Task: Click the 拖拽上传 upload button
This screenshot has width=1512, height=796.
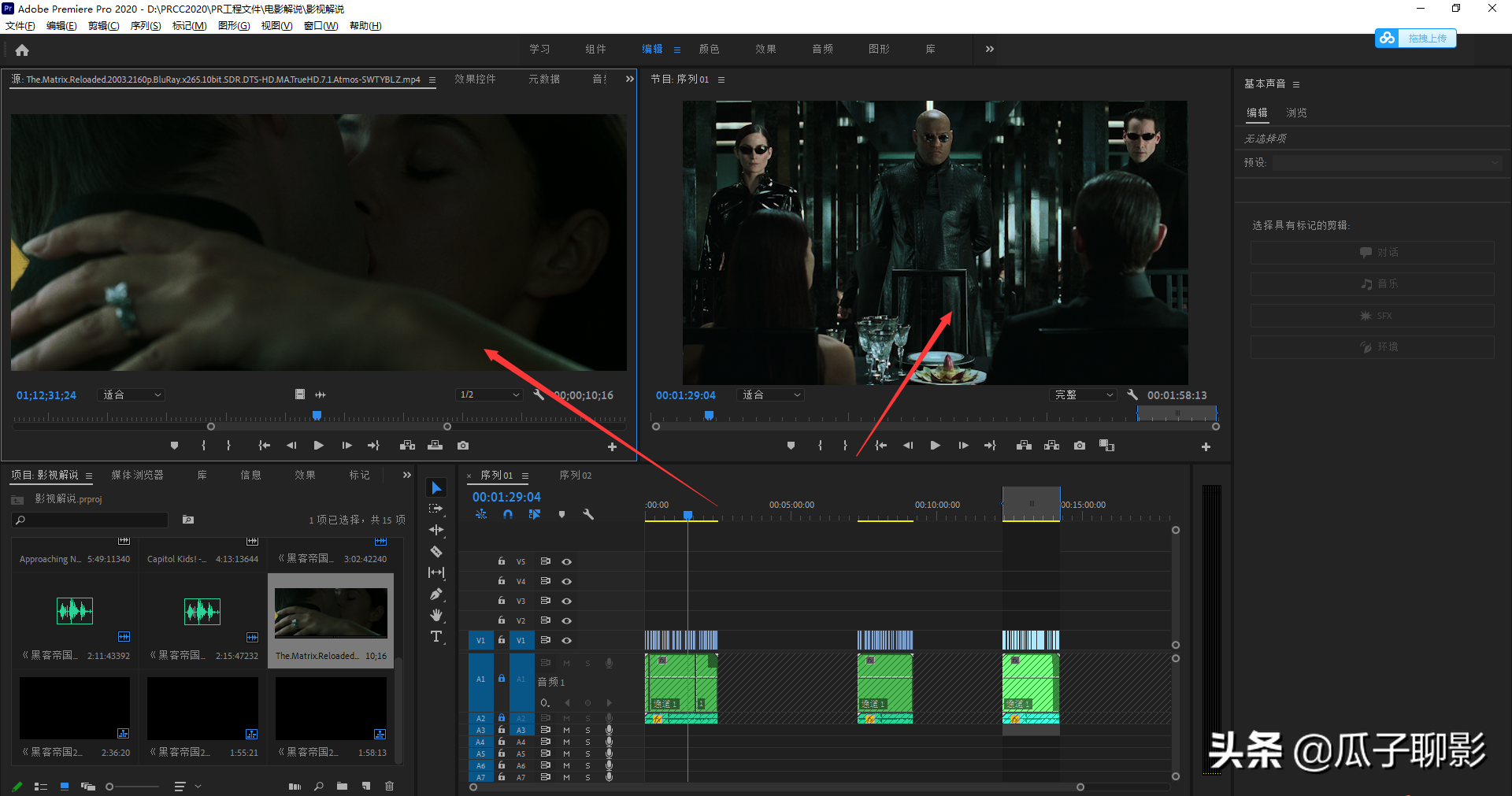Action: click(x=1416, y=38)
